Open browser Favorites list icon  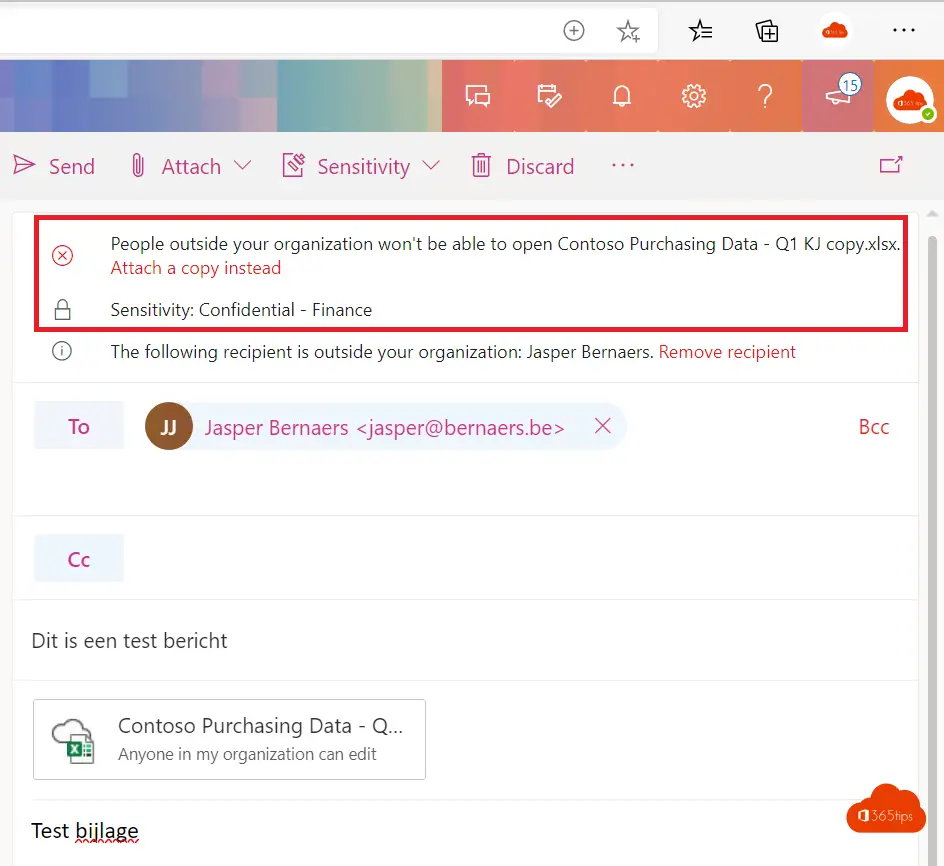pos(701,30)
